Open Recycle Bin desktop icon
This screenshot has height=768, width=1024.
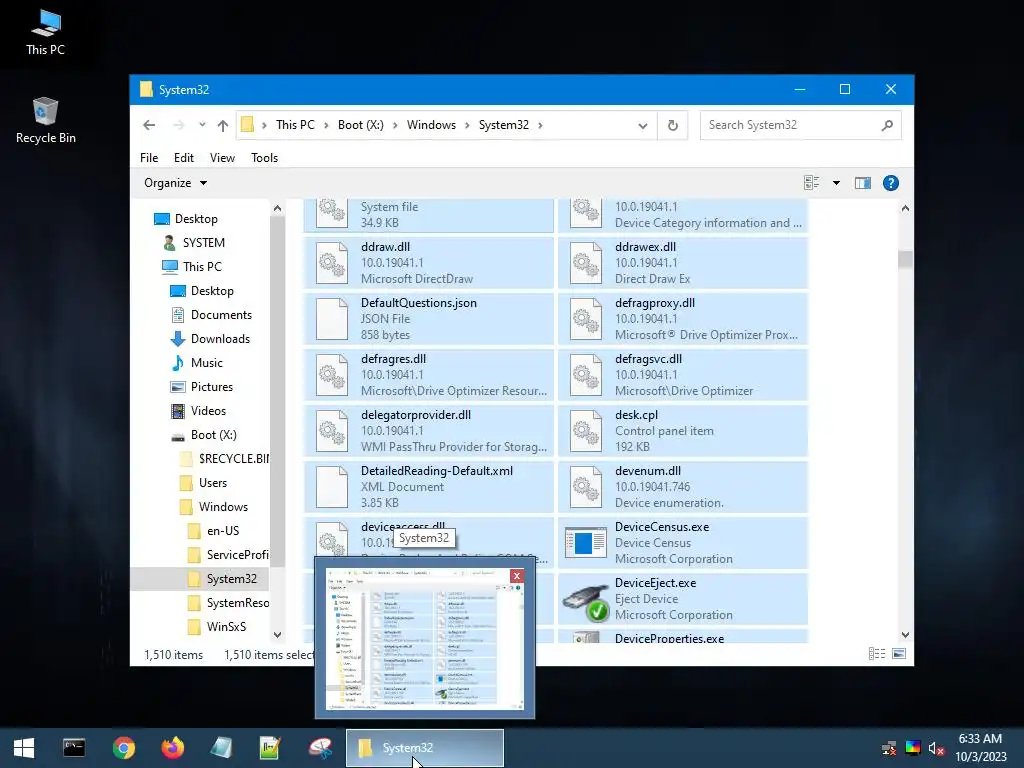(45, 121)
